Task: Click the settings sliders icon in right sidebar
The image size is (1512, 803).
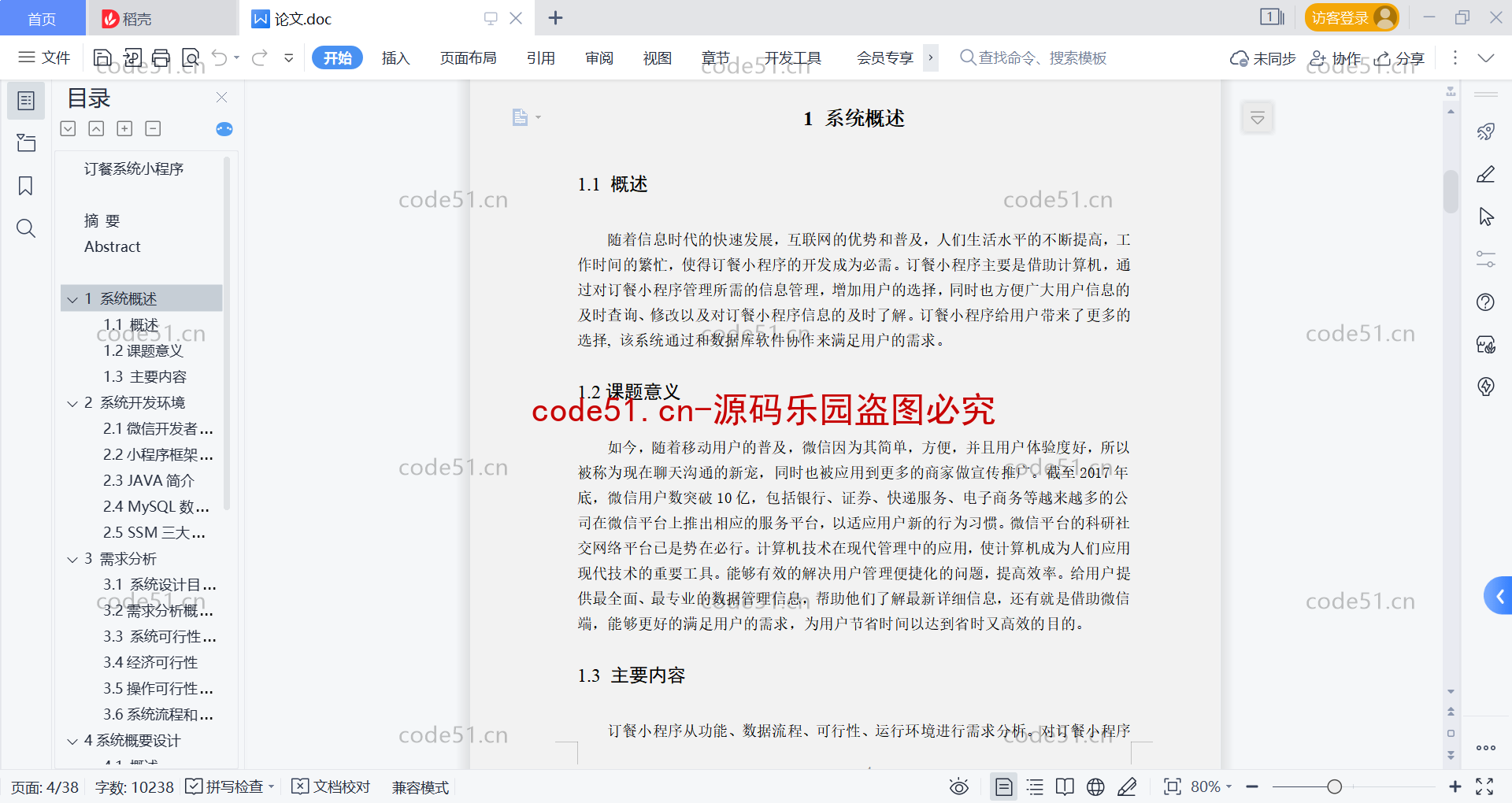Action: tap(1486, 259)
